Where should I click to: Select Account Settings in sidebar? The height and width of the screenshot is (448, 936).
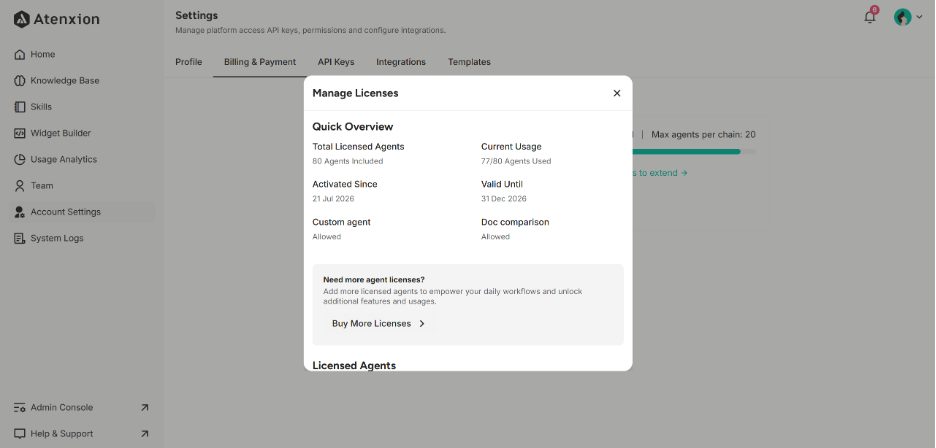84,212
